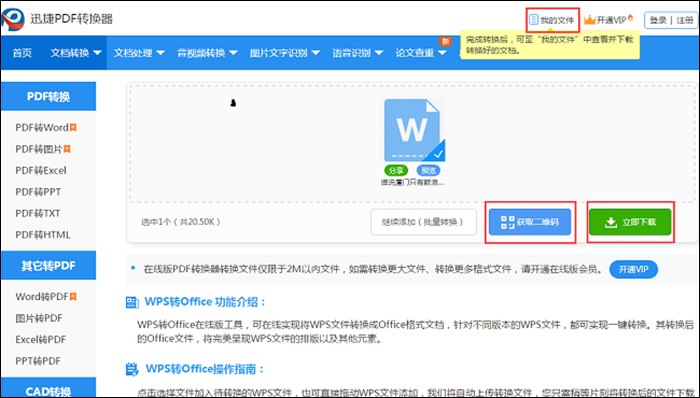The width and height of the screenshot is (700, 398).
Task: Click the hot badge beside PDF转Word
Action: 73,128
